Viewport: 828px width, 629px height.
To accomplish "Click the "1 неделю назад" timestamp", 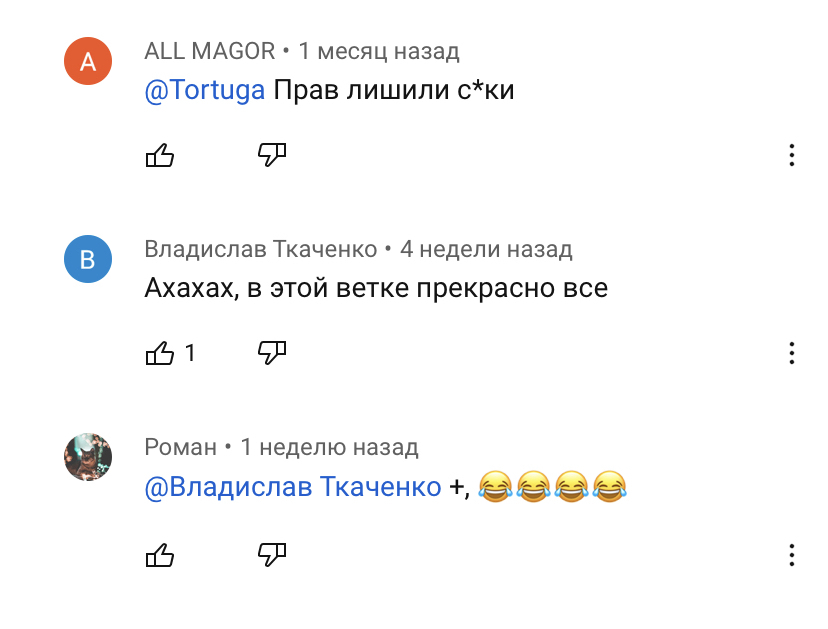I will [x=330, y=447].
